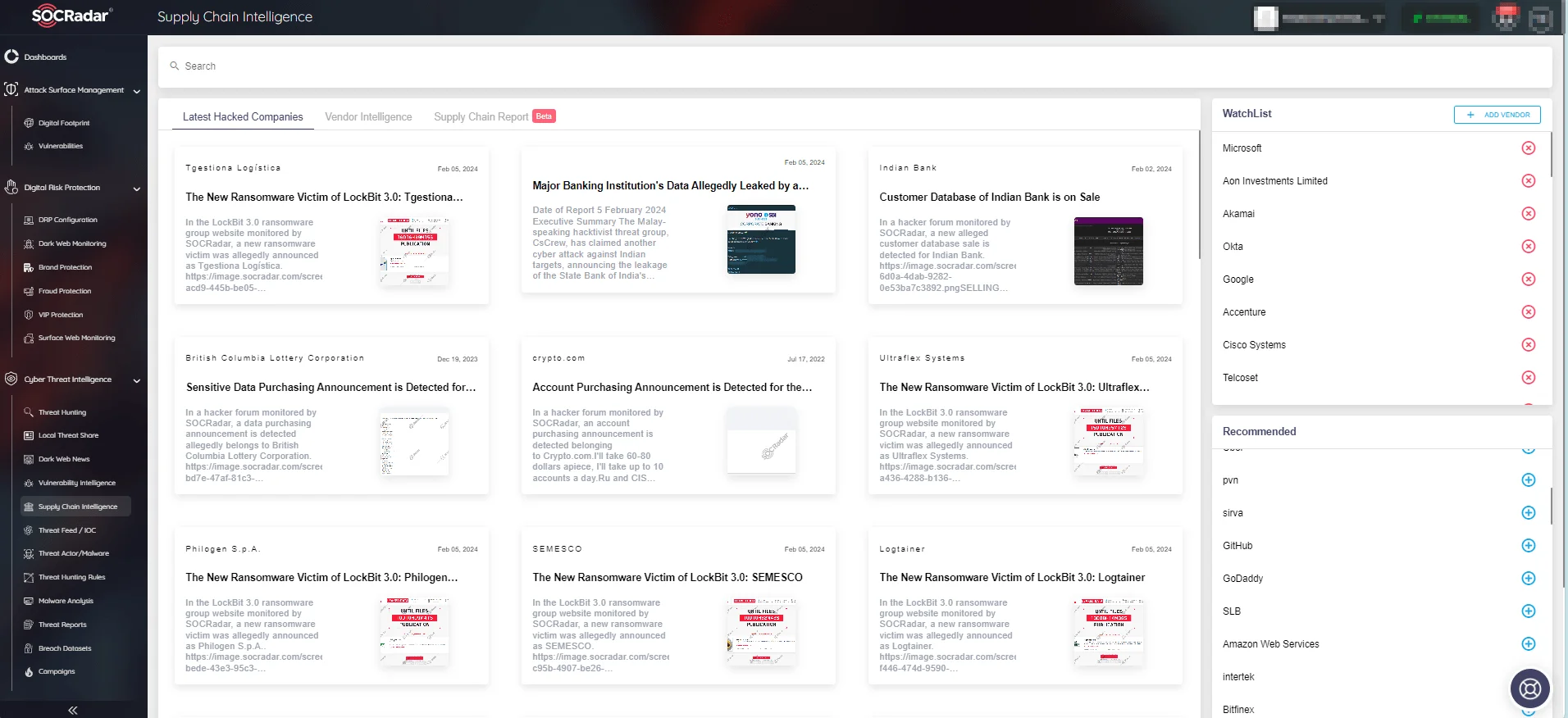Remove Accenture from WatchList

(x=1529, y=312)
